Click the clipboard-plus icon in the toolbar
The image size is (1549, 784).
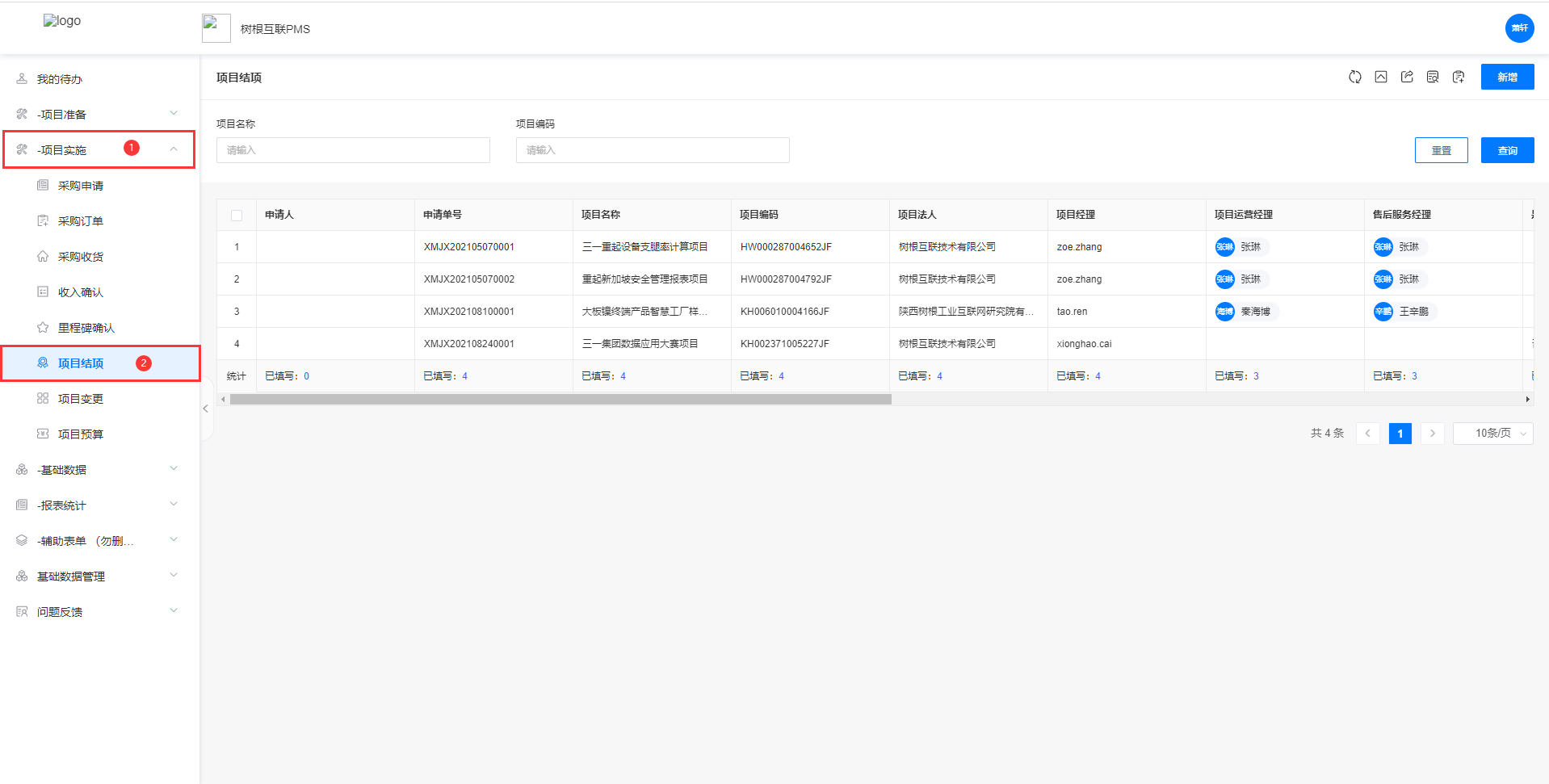[x=1459, y=77]
